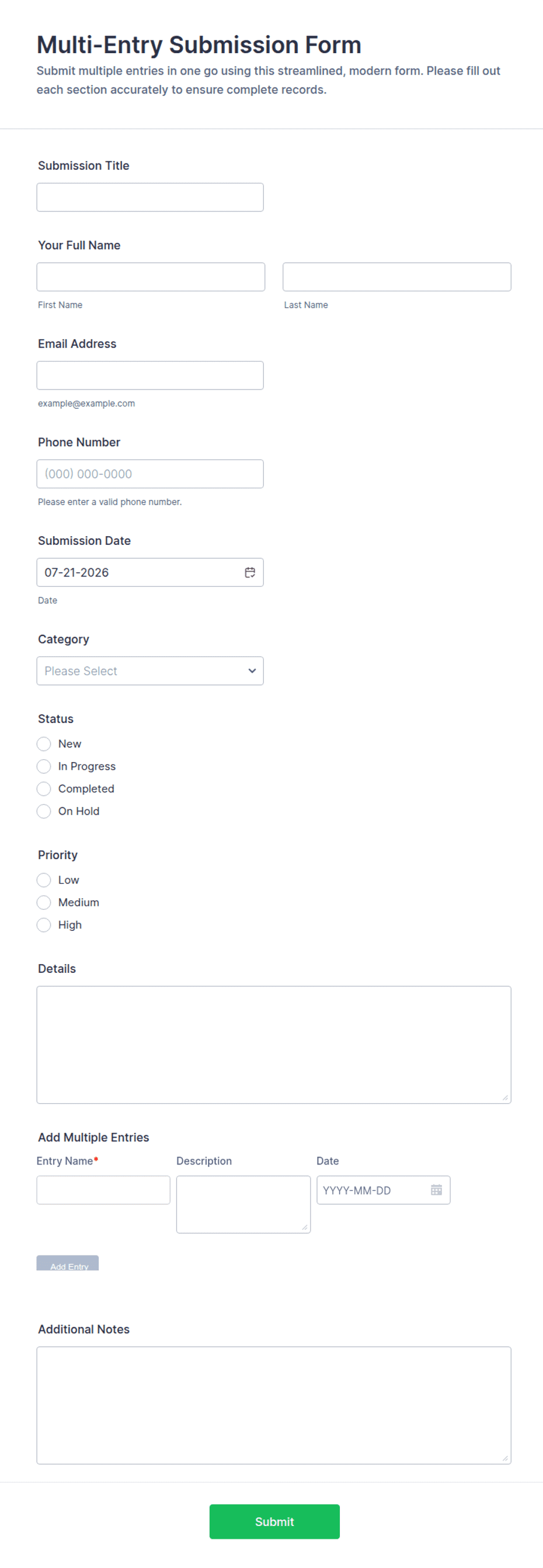The image size is (543, 1568).
Task: Focus the Entry Name input field
Action: [x=103, y=1190]
